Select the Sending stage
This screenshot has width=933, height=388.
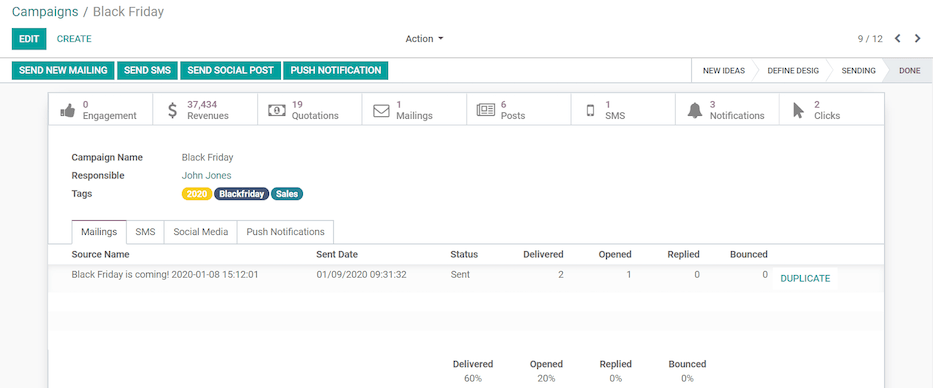858,70
